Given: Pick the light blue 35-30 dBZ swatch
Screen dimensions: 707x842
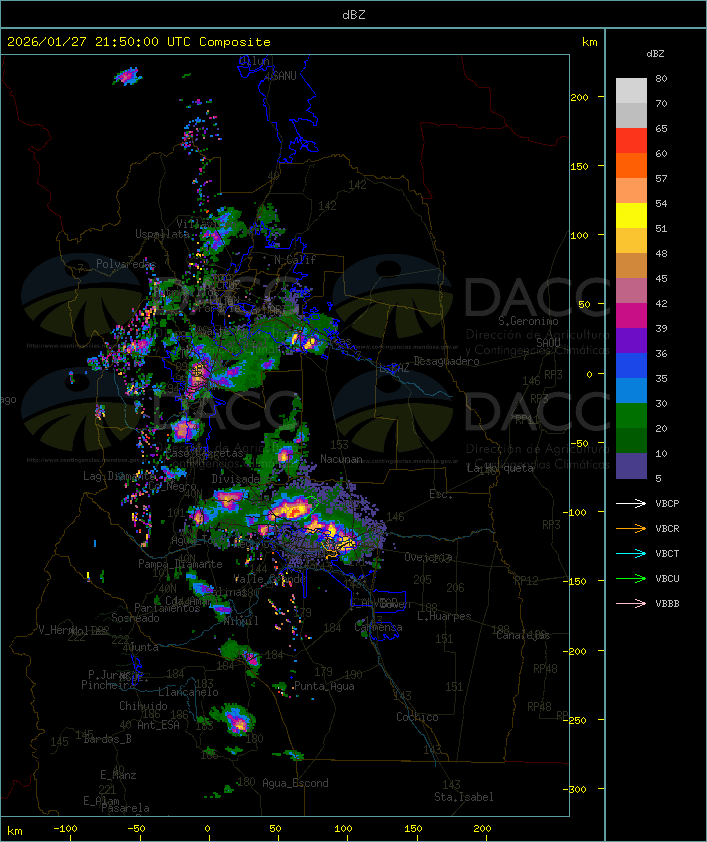Looking at the screenshot, I should [631, 391].
